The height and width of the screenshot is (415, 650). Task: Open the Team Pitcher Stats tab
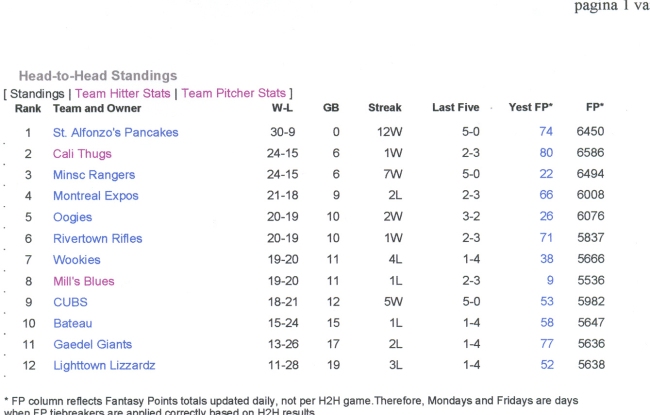pyautogui.click(x=233, y=93)
